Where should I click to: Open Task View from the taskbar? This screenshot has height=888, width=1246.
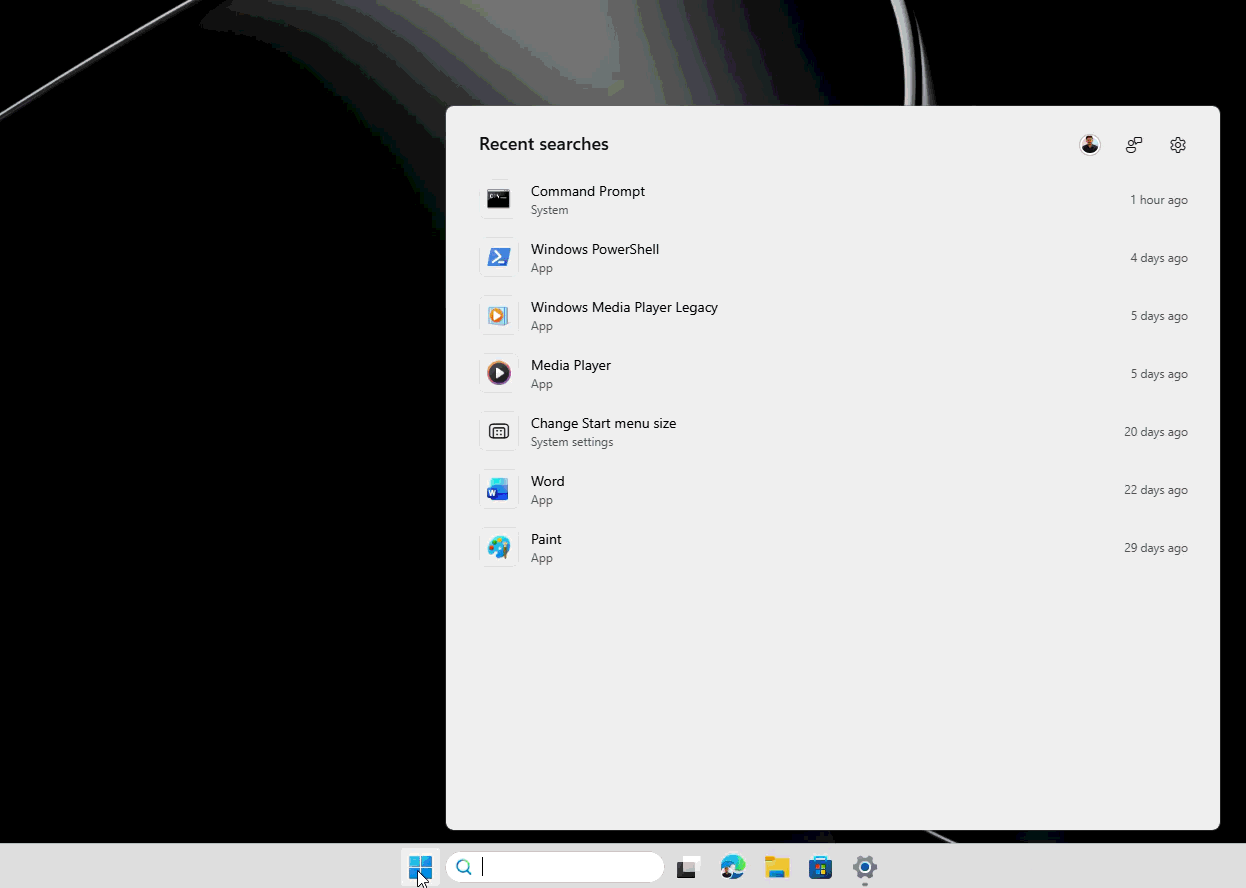[x=687, y=867]
